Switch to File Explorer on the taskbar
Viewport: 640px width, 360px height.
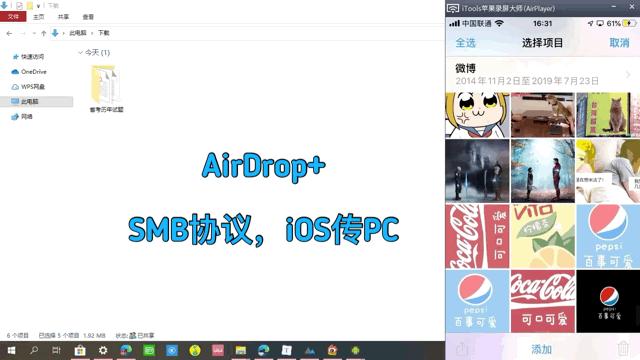[241, 350]
